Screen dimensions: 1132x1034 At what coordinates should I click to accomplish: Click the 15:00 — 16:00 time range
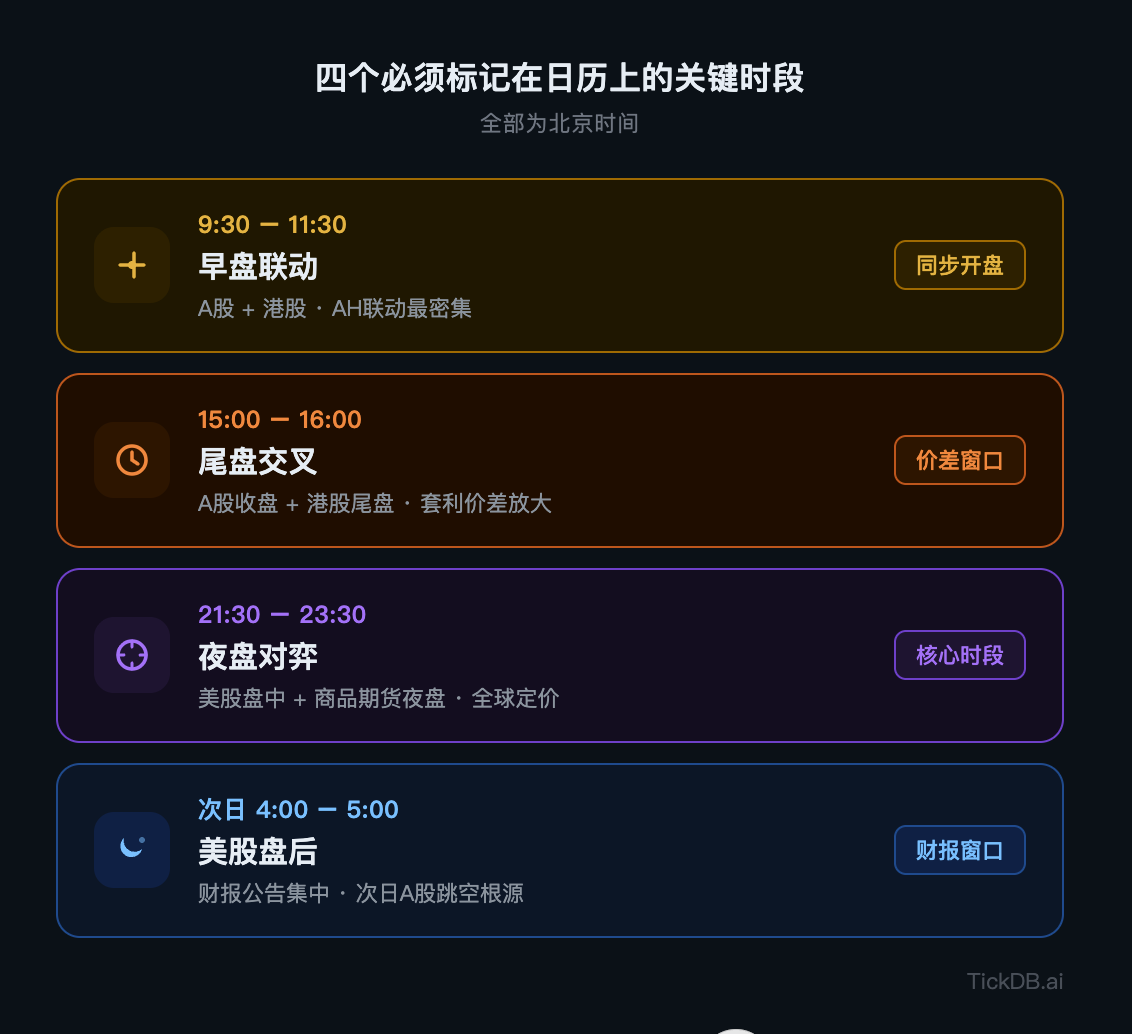280,420
